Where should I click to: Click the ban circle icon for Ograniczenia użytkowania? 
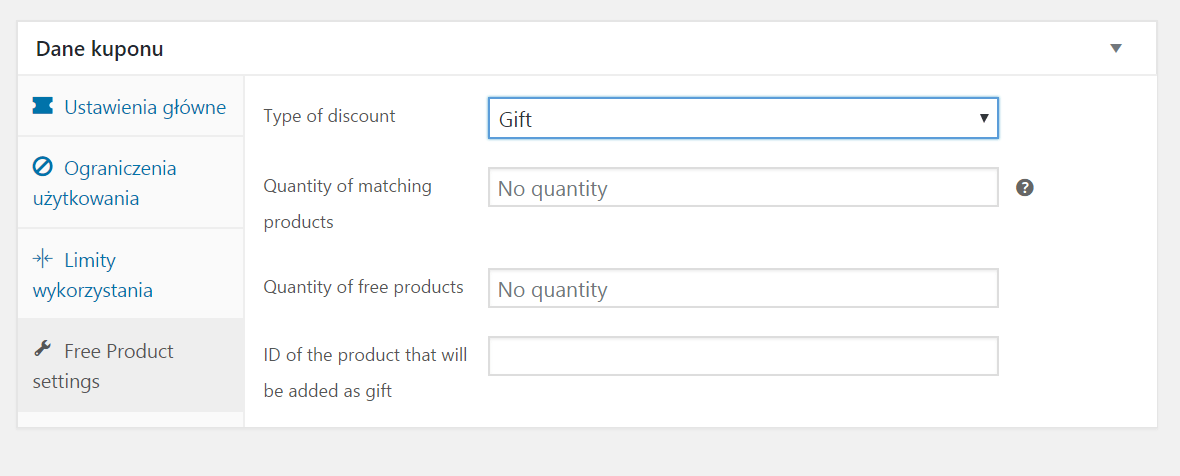[42, 167]
